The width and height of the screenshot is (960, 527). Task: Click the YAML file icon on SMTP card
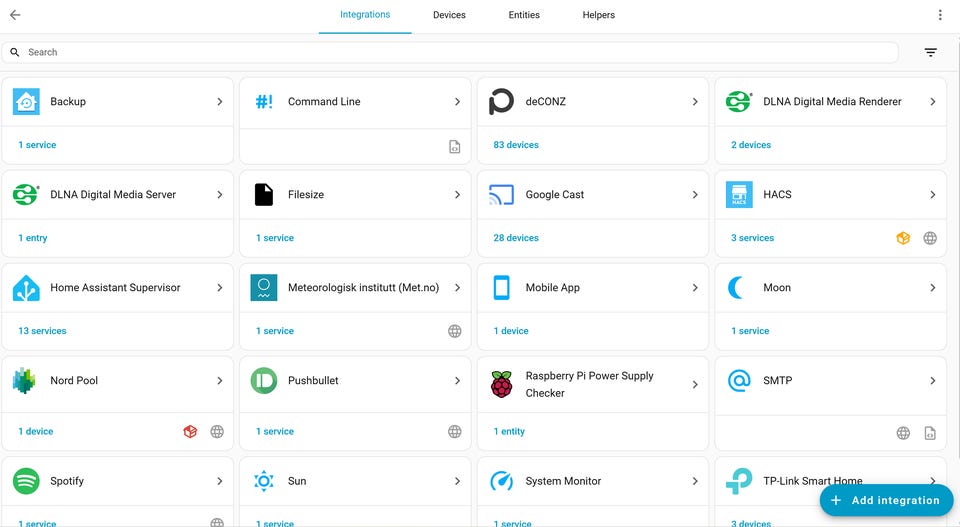tap(930, 433)
